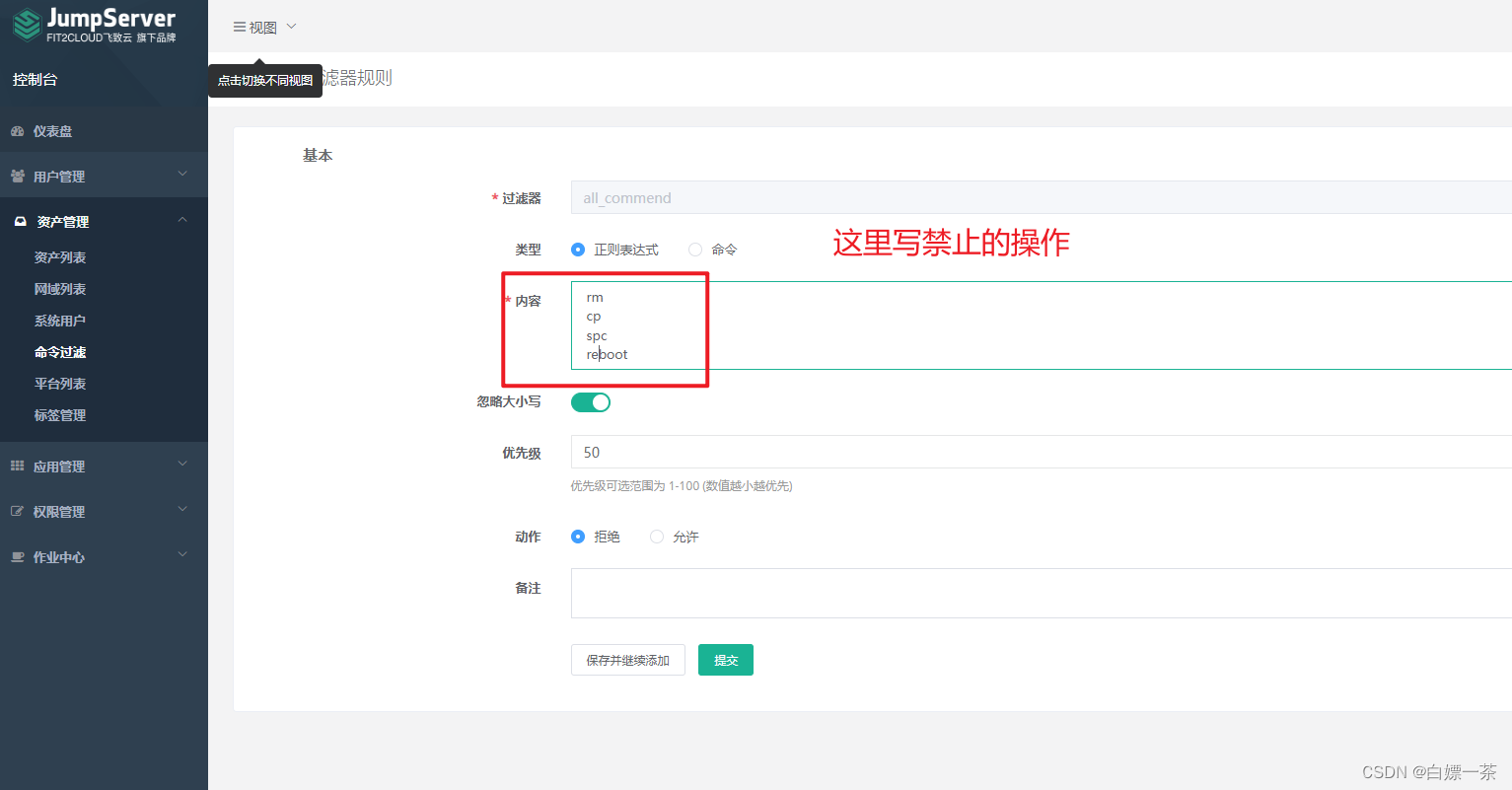Click the 控制台 header text
Viewport: 1512px width, 790px height.
click(35, 80)
